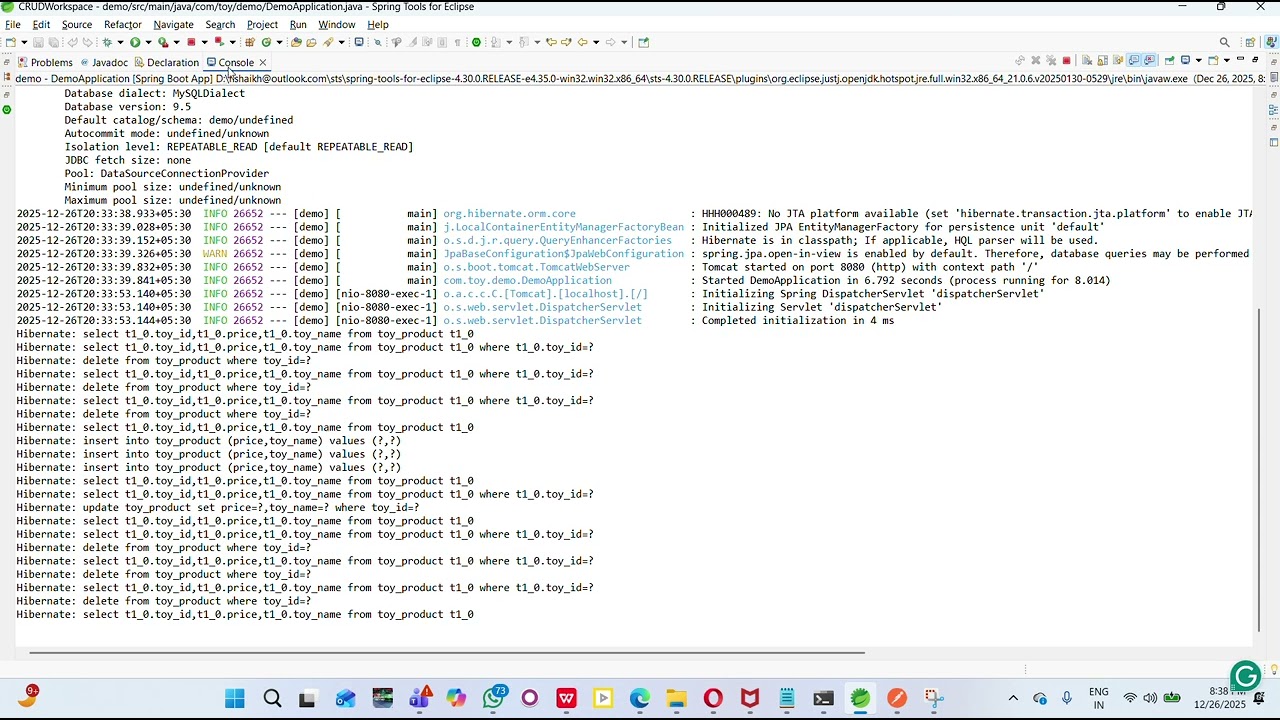This screenshot has width=1280, height=720.
Task: Open the File menu
Action: (x=13, y=25)
